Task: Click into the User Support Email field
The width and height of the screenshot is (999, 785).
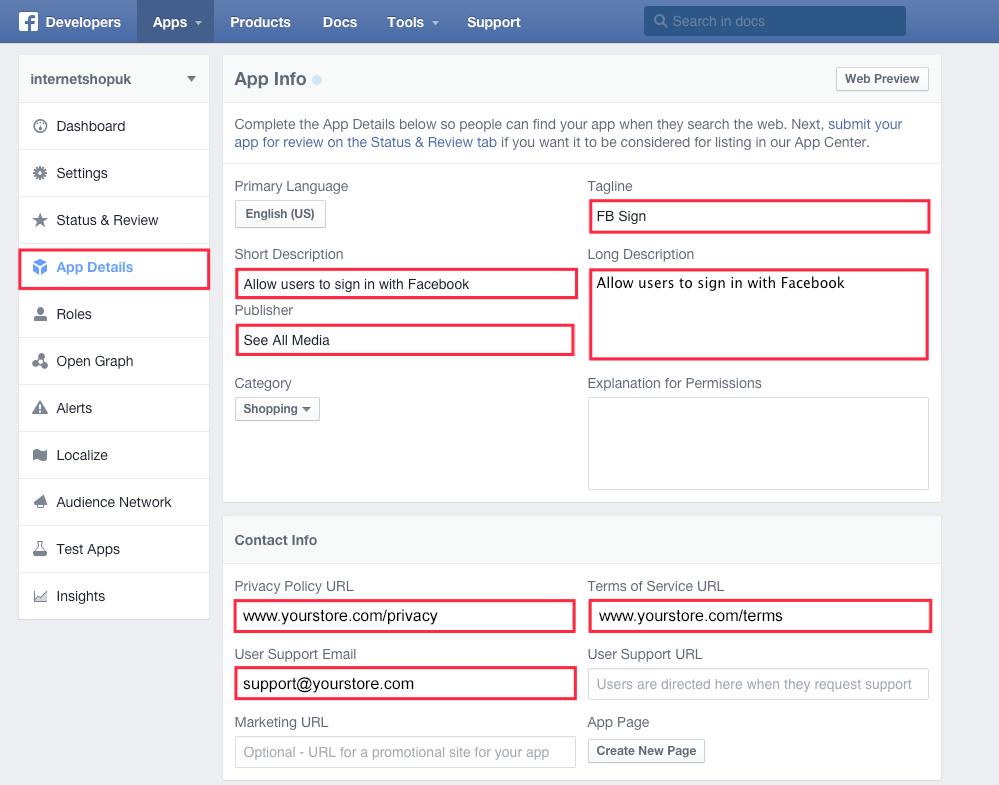Action: tap(405, 684)
